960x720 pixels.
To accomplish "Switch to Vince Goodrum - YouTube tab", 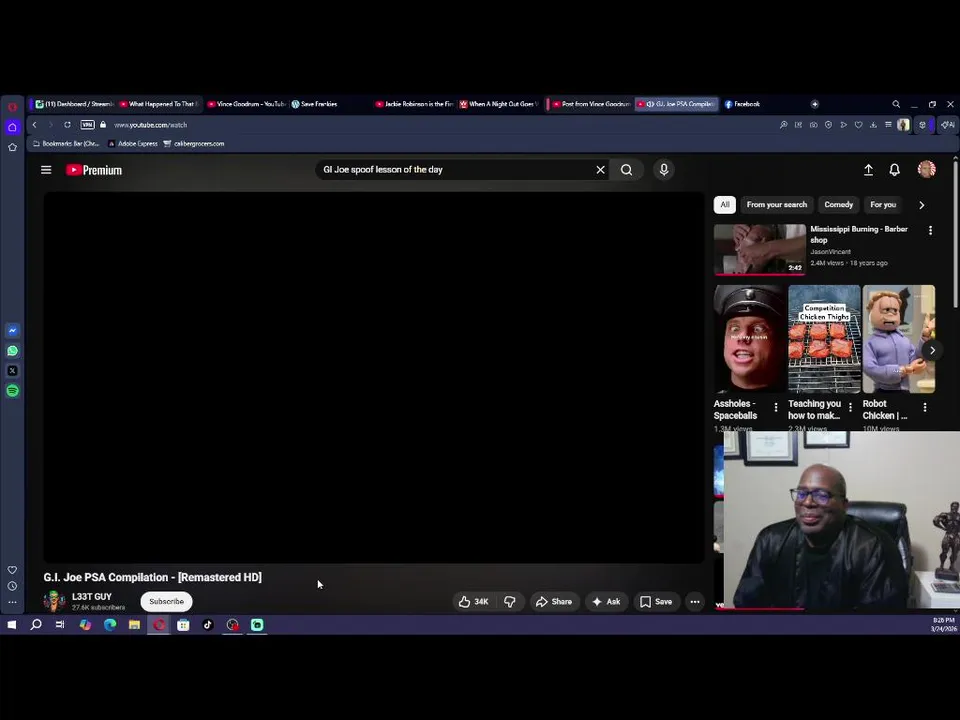I will pyautogui.click(x=246, y=104).
